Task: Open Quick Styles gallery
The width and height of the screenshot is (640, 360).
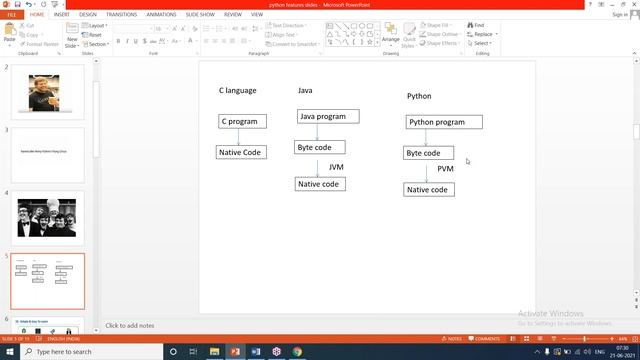Action: [409, 35]
